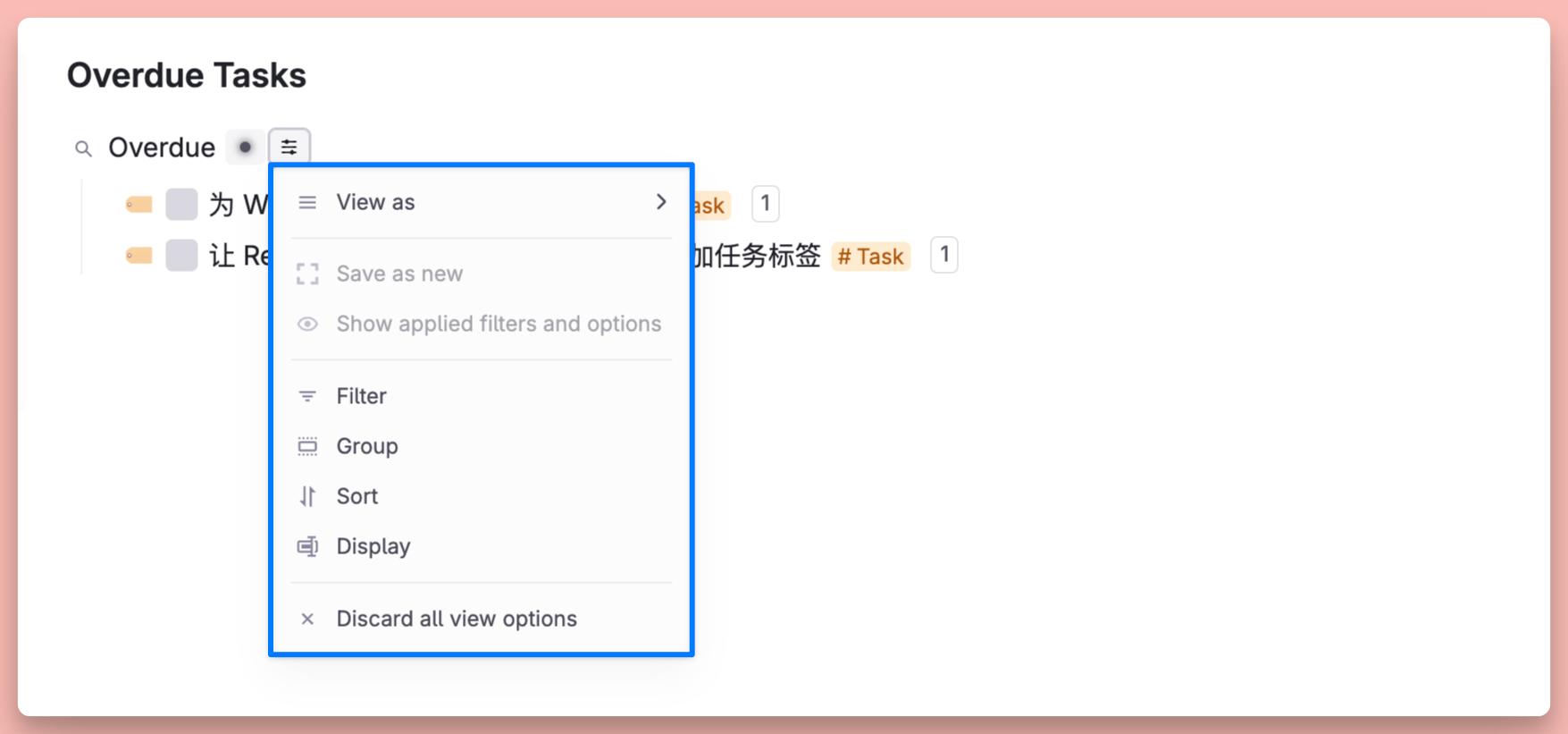Open the View as submenu
The height and width of the screenshot is (734, 1568).
pyautogui.click(x=482, y=202)
